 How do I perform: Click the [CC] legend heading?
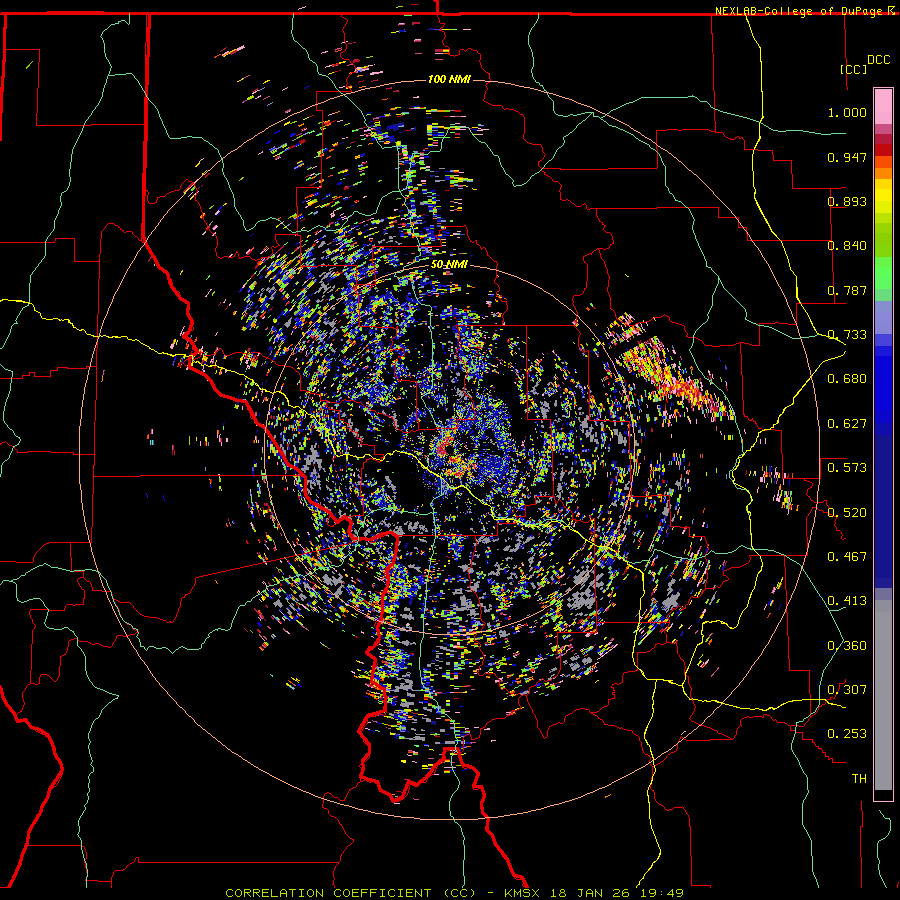[854, 69]
